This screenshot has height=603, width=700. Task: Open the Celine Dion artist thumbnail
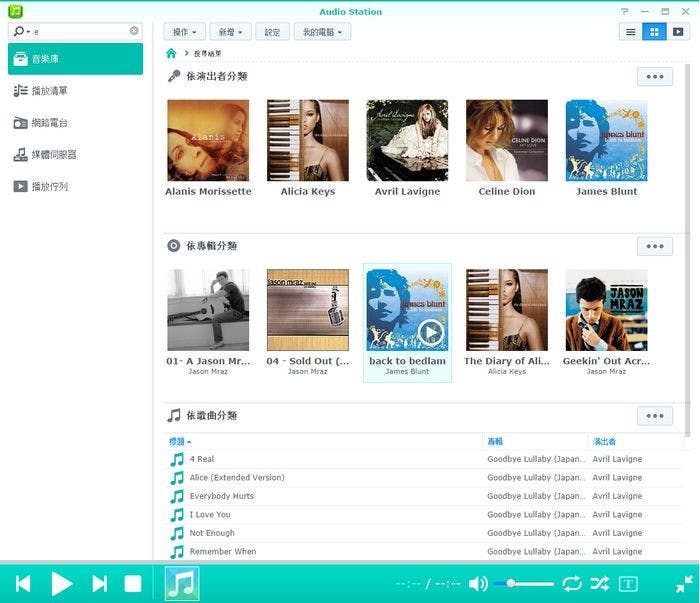(506, 140)
